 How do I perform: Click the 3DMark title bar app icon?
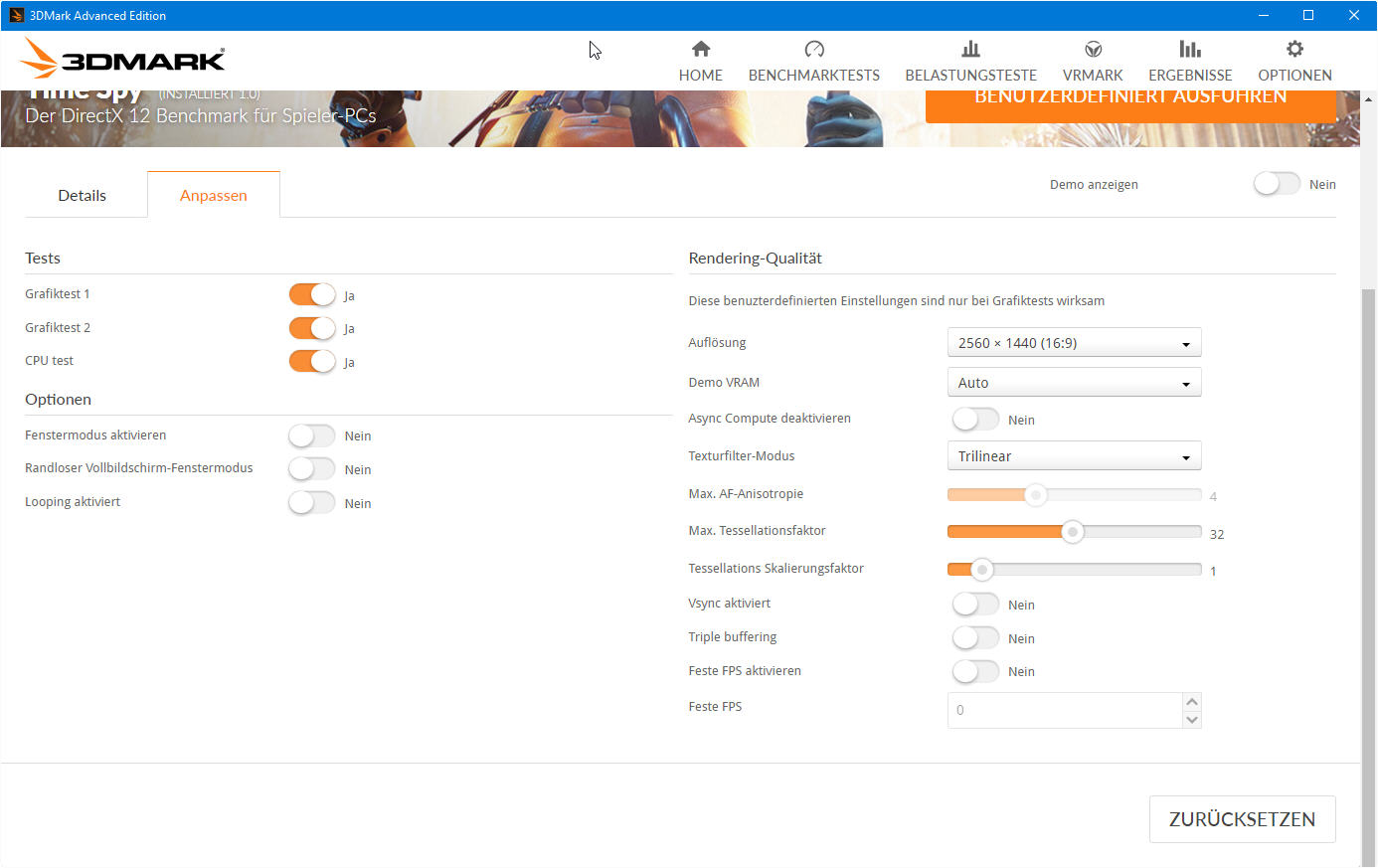pyautogui.click(x=16, y=15)
